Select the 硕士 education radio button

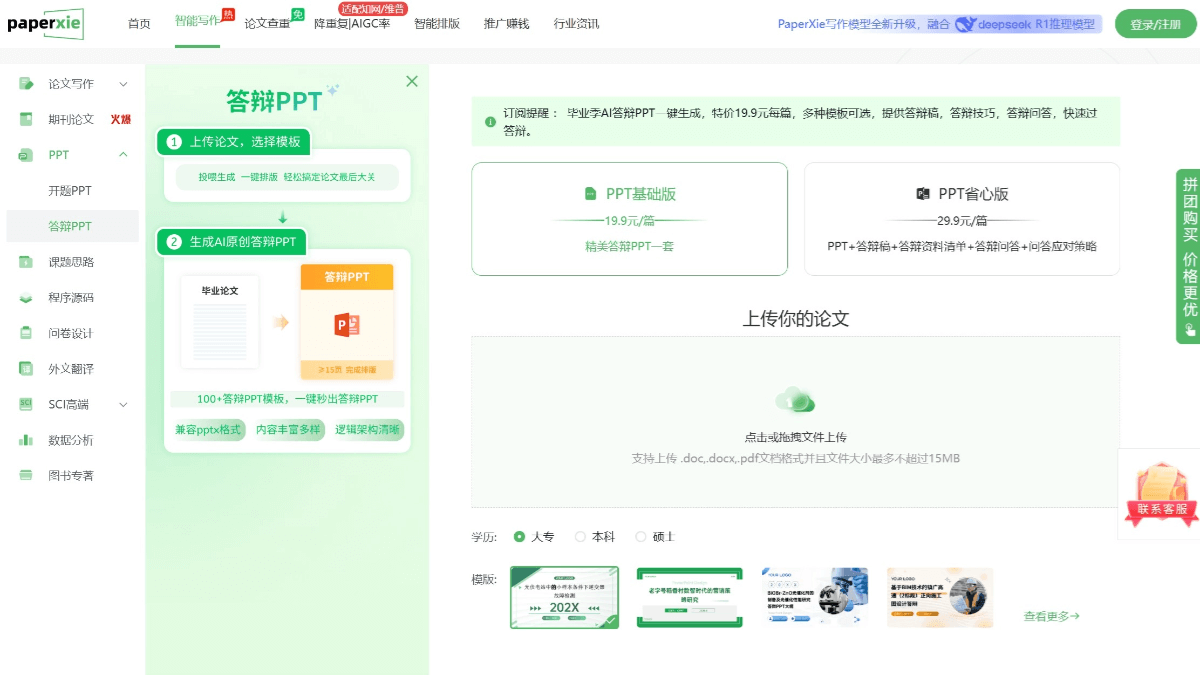coord(641,537)
